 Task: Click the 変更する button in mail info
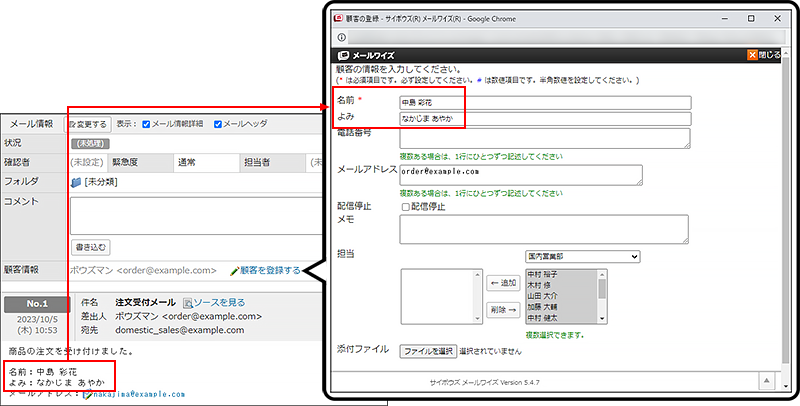87,124
